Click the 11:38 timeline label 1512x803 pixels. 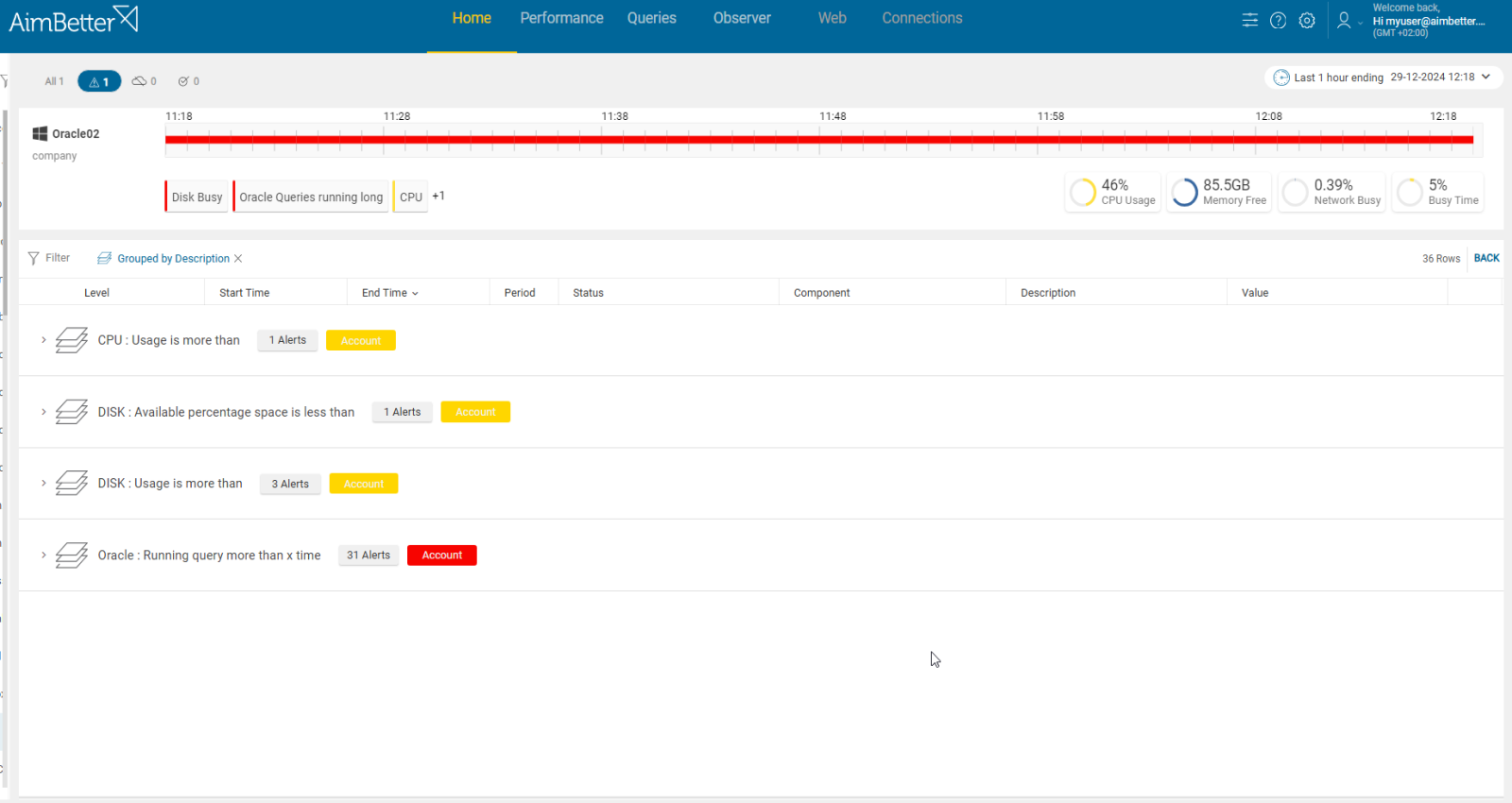coord(615,116)
